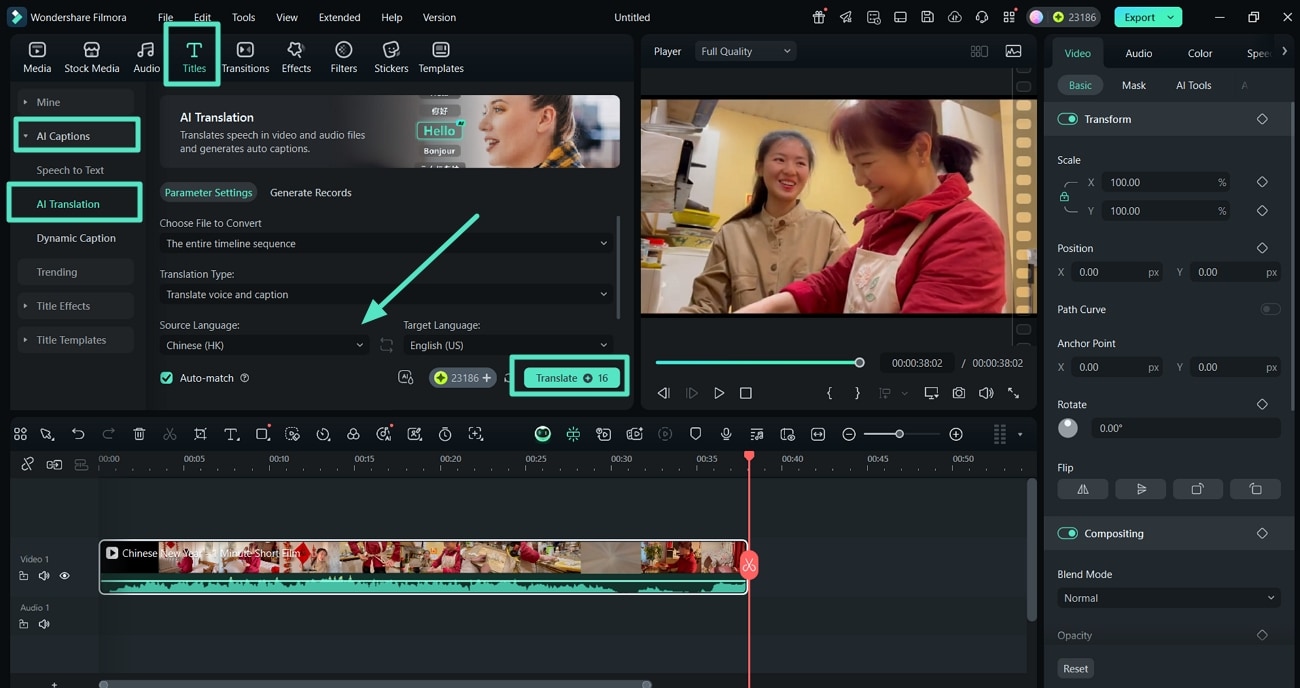Open the Effects panel

[x=296, y=57]
